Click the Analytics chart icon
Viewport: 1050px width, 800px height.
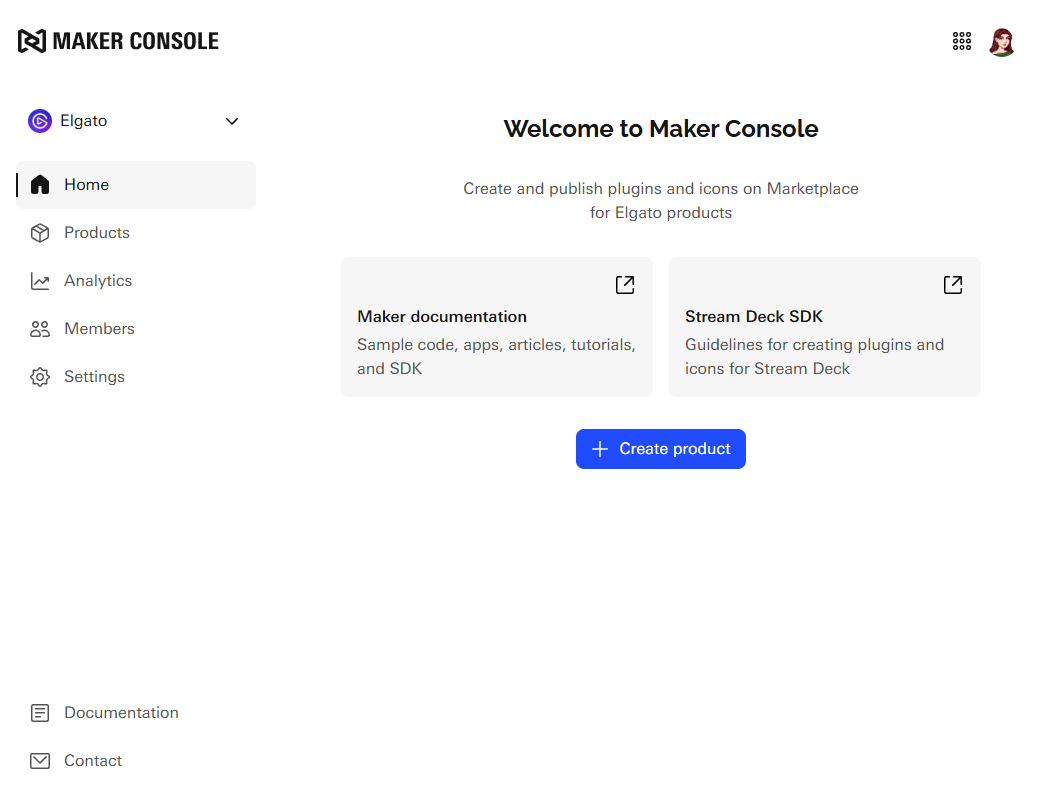40,281
